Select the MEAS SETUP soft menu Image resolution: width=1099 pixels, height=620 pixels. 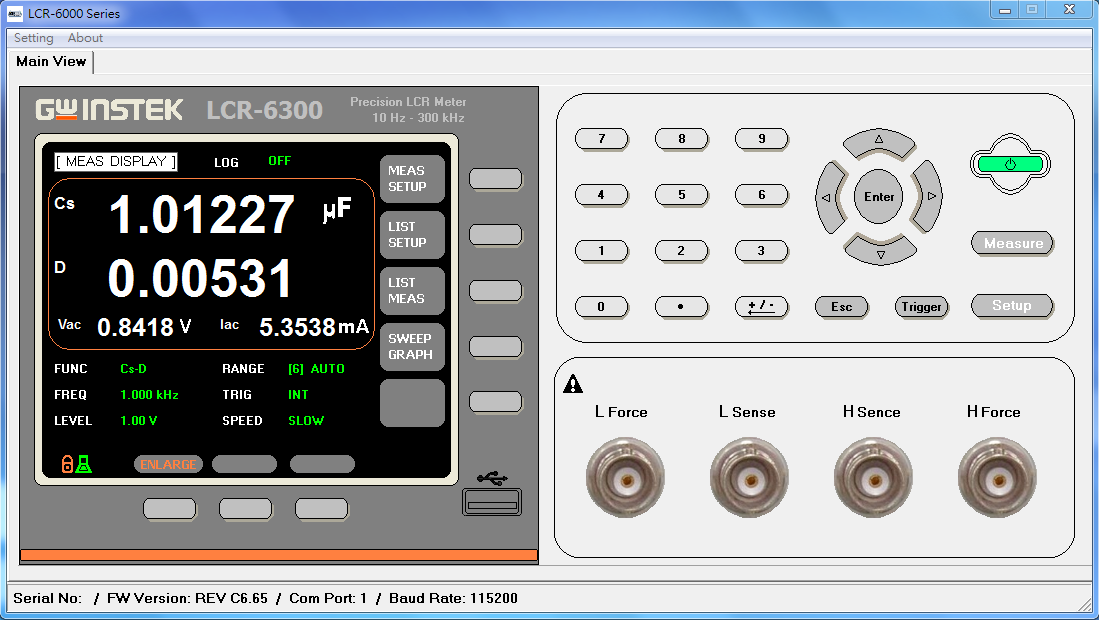412,179
